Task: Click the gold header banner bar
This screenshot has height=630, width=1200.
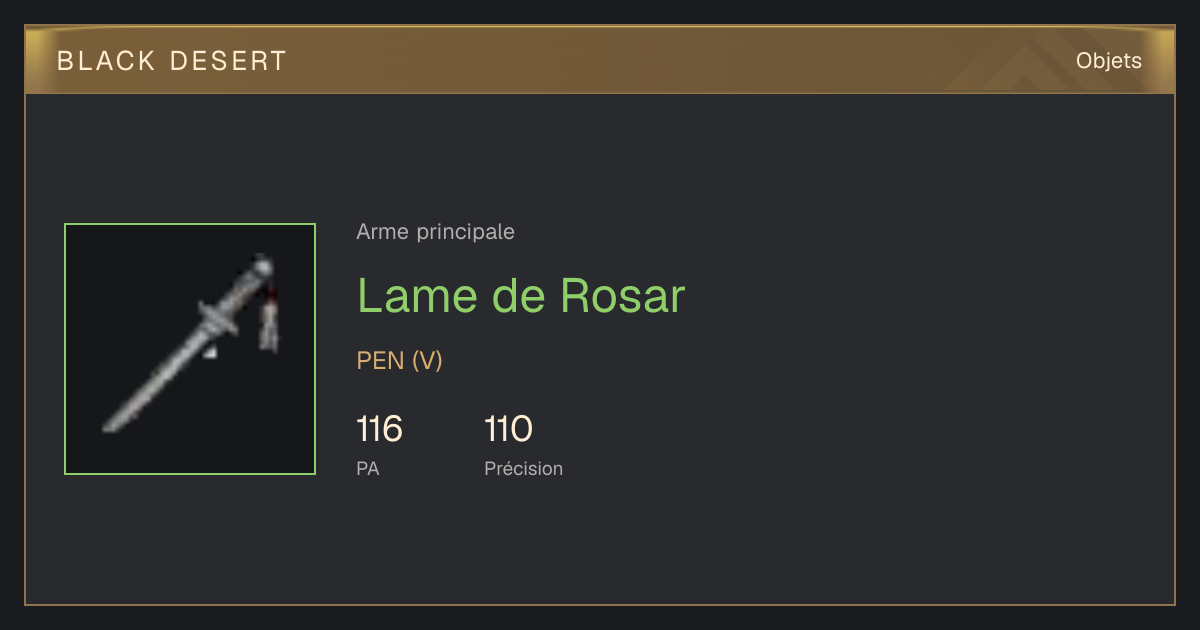Action: [x=600, y=60]
